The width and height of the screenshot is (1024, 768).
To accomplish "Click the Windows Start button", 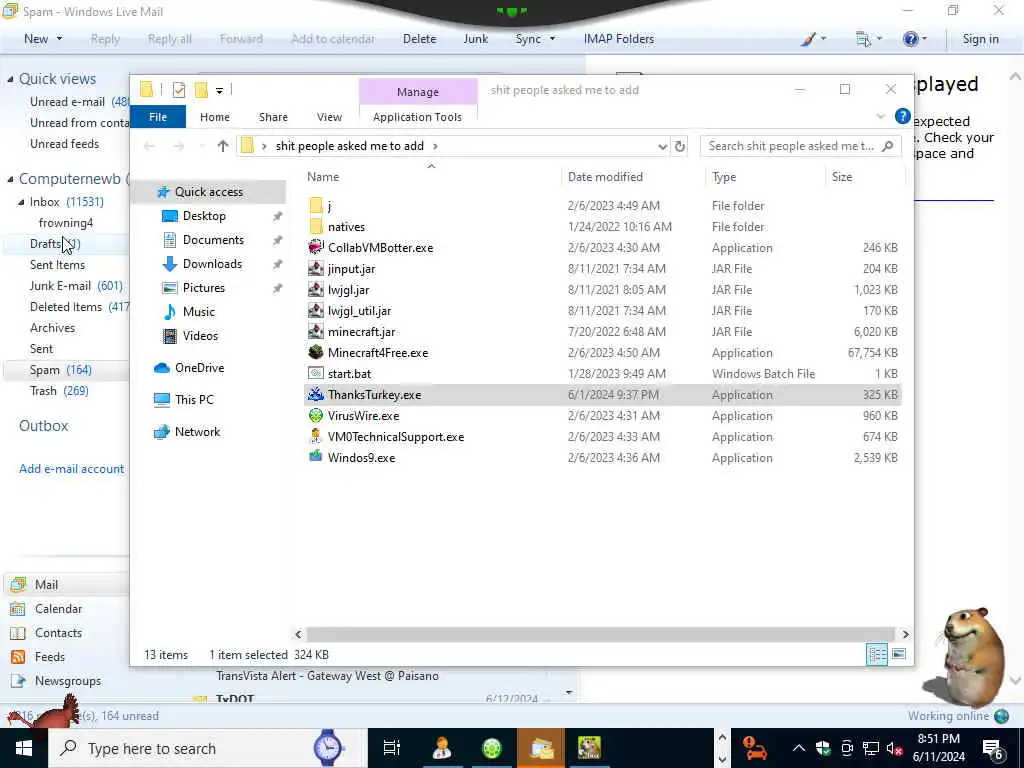I will click(x=24, y=748).
